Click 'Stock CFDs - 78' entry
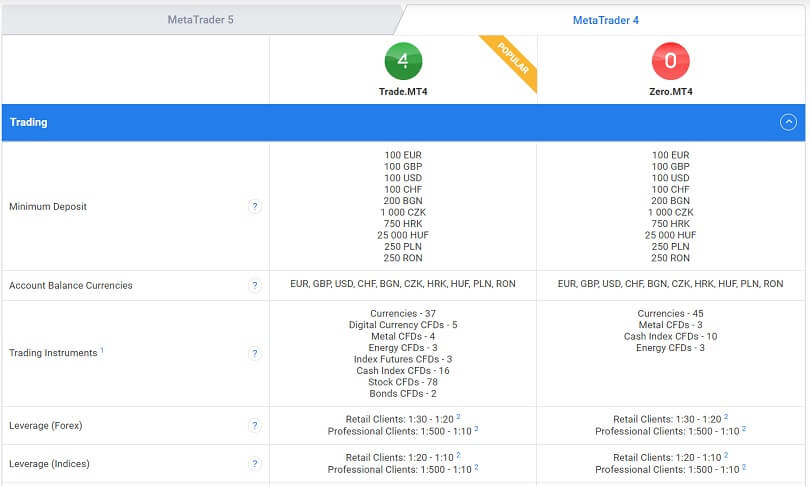Screen dimensions: 810x486 coord(403,382)
